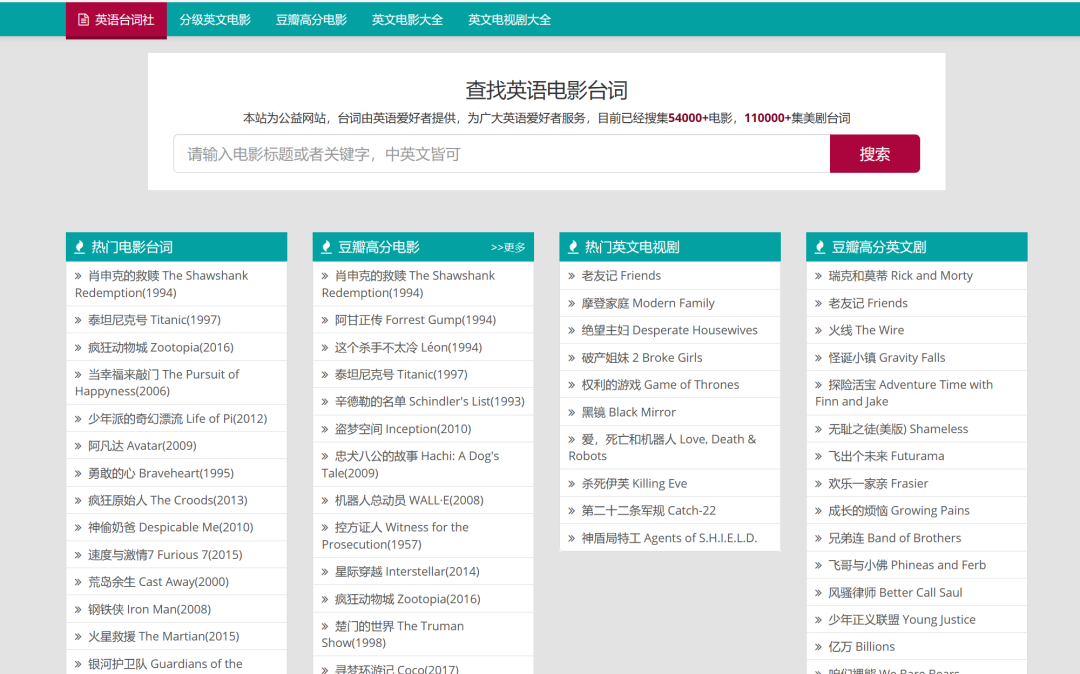Open 盗梦空间 Inception(2010) link
This screenshot has width=1080, height=674.
[402, 429]
